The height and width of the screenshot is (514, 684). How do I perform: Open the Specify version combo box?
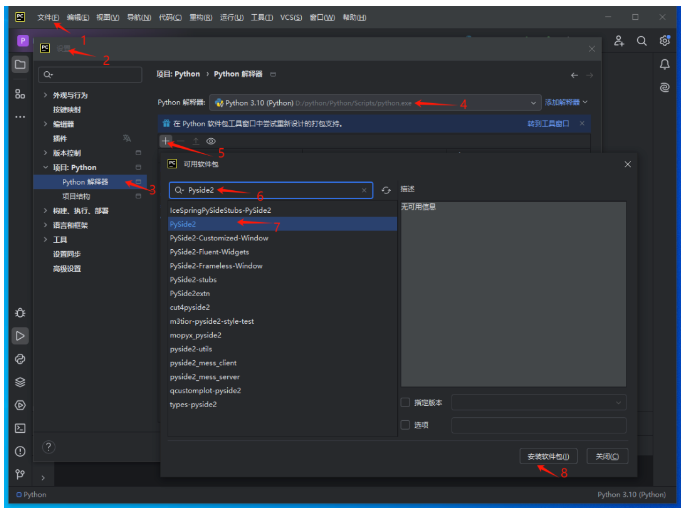[539, 402]
